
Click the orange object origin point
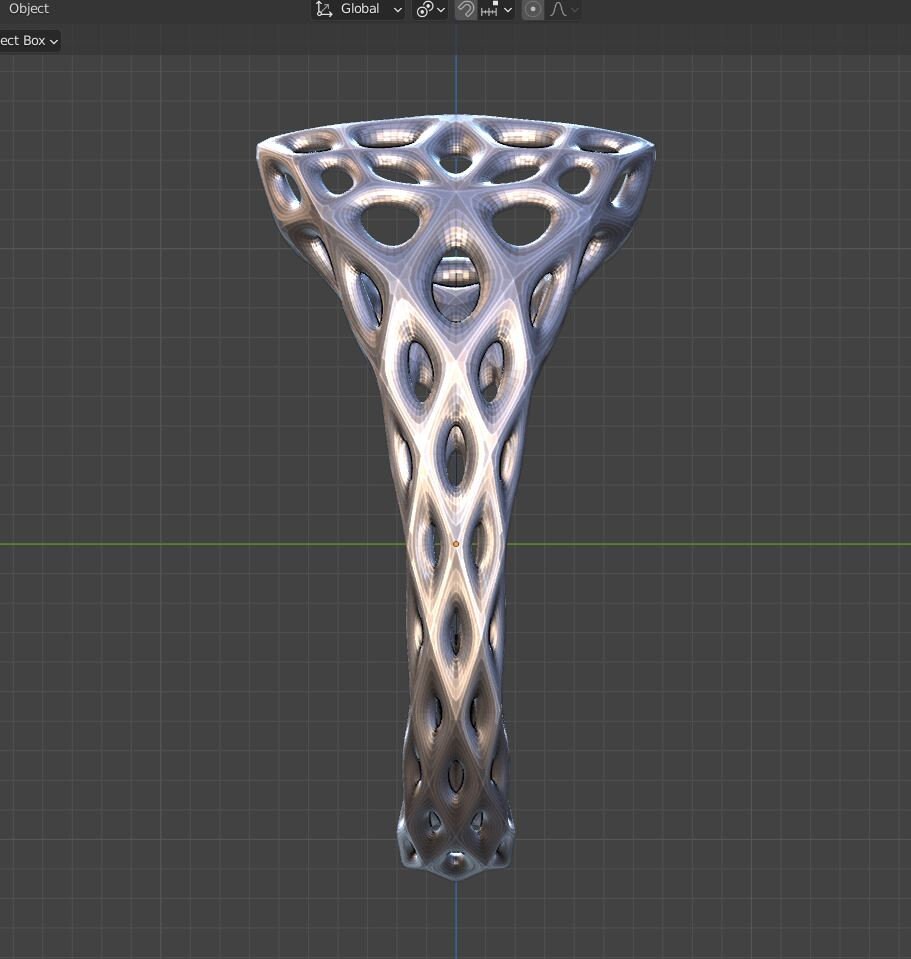[456, 544]
